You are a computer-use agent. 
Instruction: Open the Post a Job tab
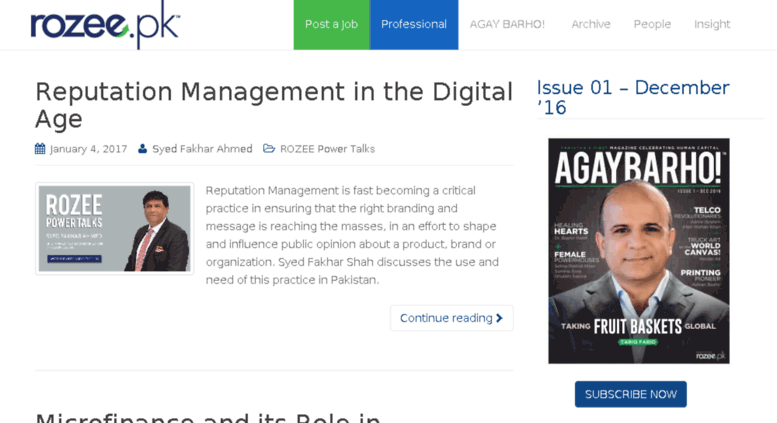click(332, 25)
